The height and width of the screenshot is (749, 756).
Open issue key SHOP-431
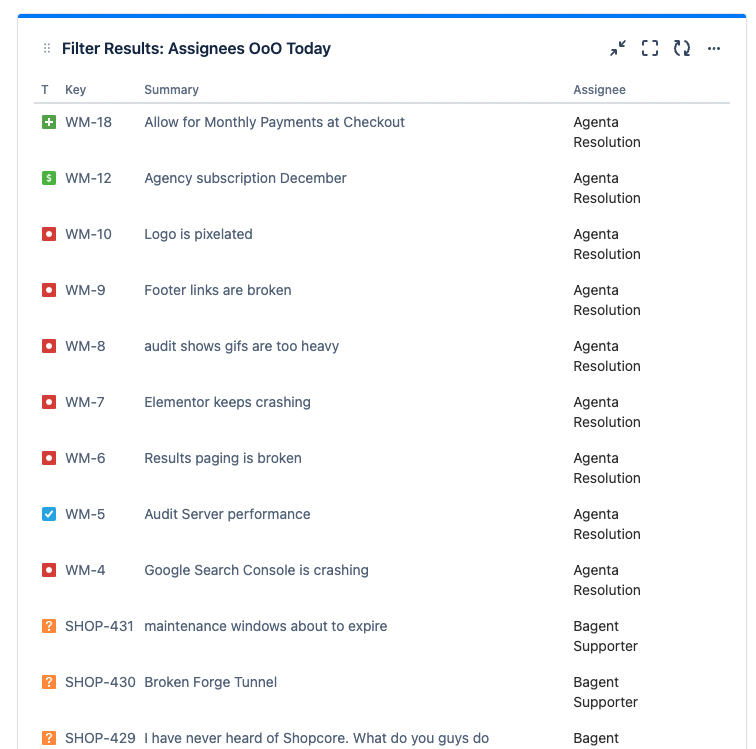(99, 626)
